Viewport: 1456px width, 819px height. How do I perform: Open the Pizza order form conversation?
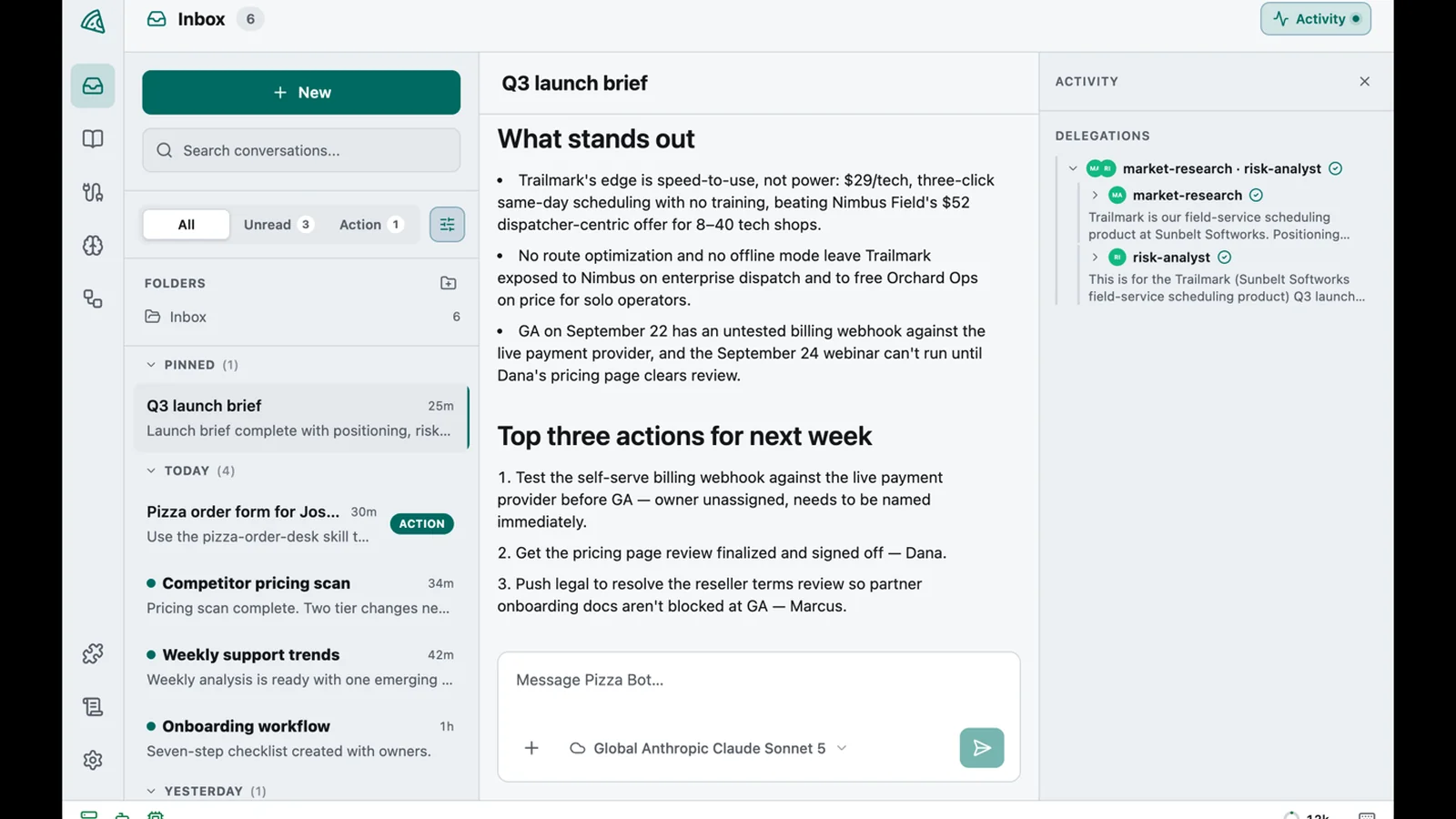pyautogui.click(x=301, y=523)
